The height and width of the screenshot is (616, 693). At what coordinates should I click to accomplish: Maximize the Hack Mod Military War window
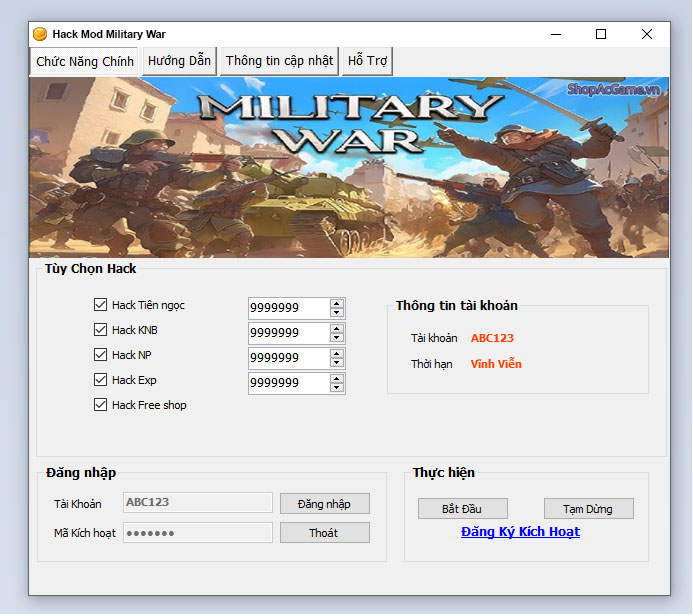[601, 34]
